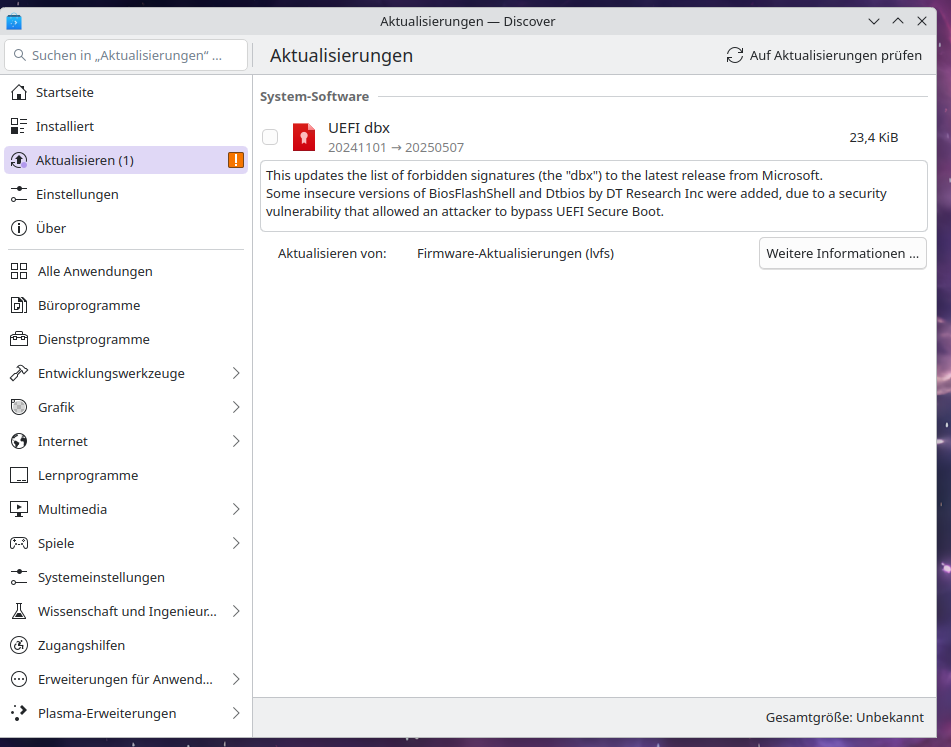Enable the UEFI dbx update checkbox

click(270, 137)
